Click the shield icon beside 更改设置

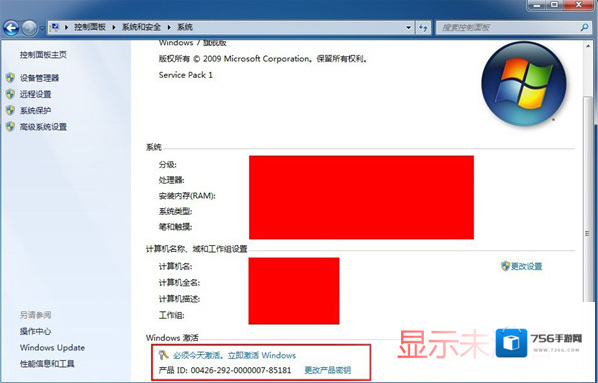click(x=505, y=266)
